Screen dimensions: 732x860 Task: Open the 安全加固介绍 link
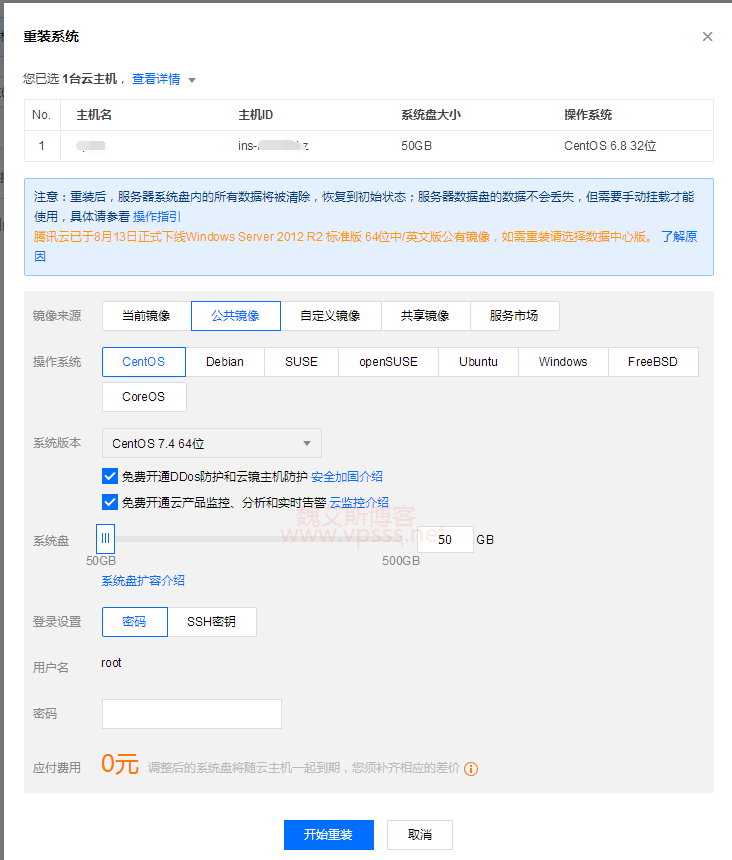tap(347, 477)
